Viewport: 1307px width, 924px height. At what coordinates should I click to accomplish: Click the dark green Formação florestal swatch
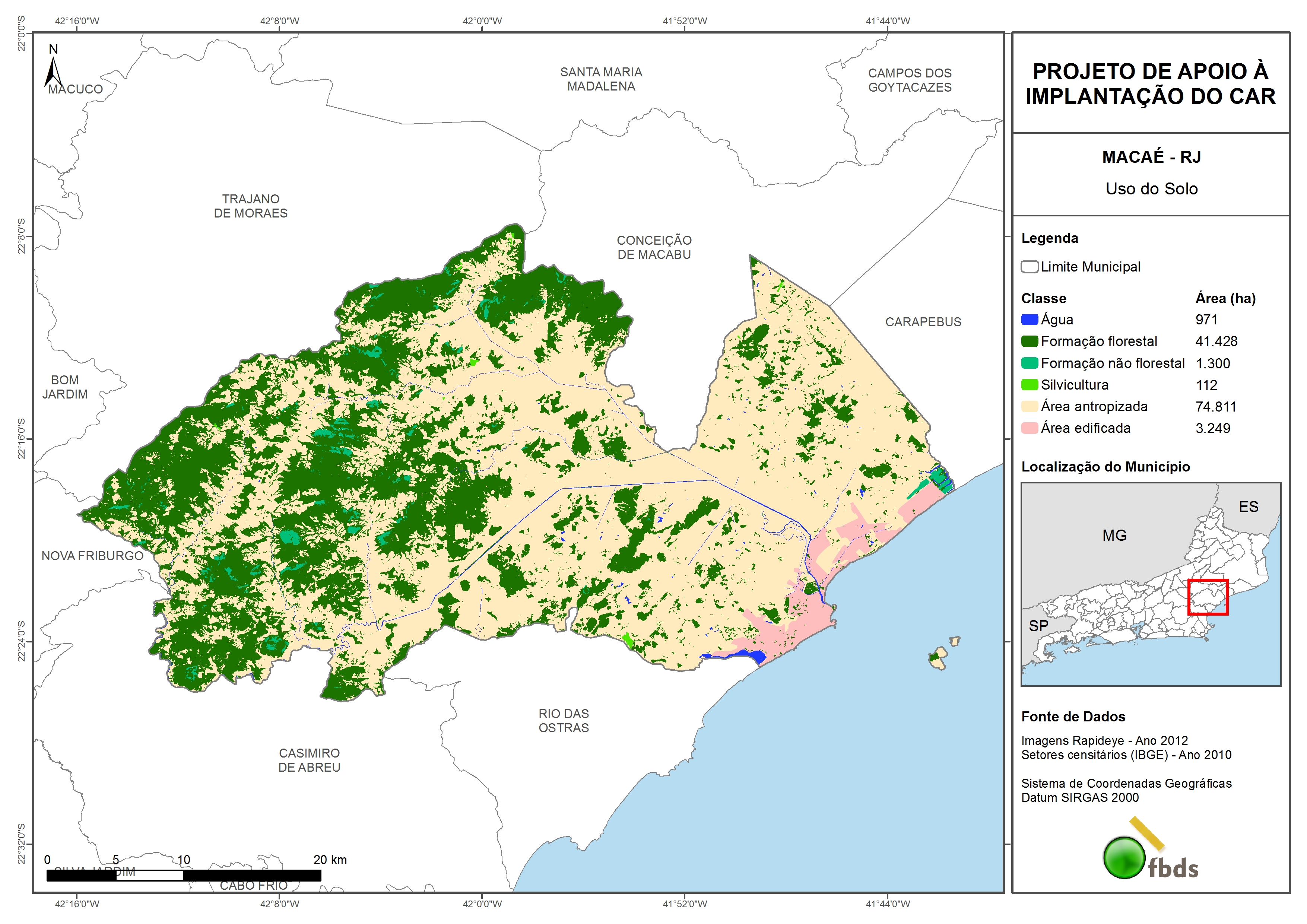pos(1029,342)
